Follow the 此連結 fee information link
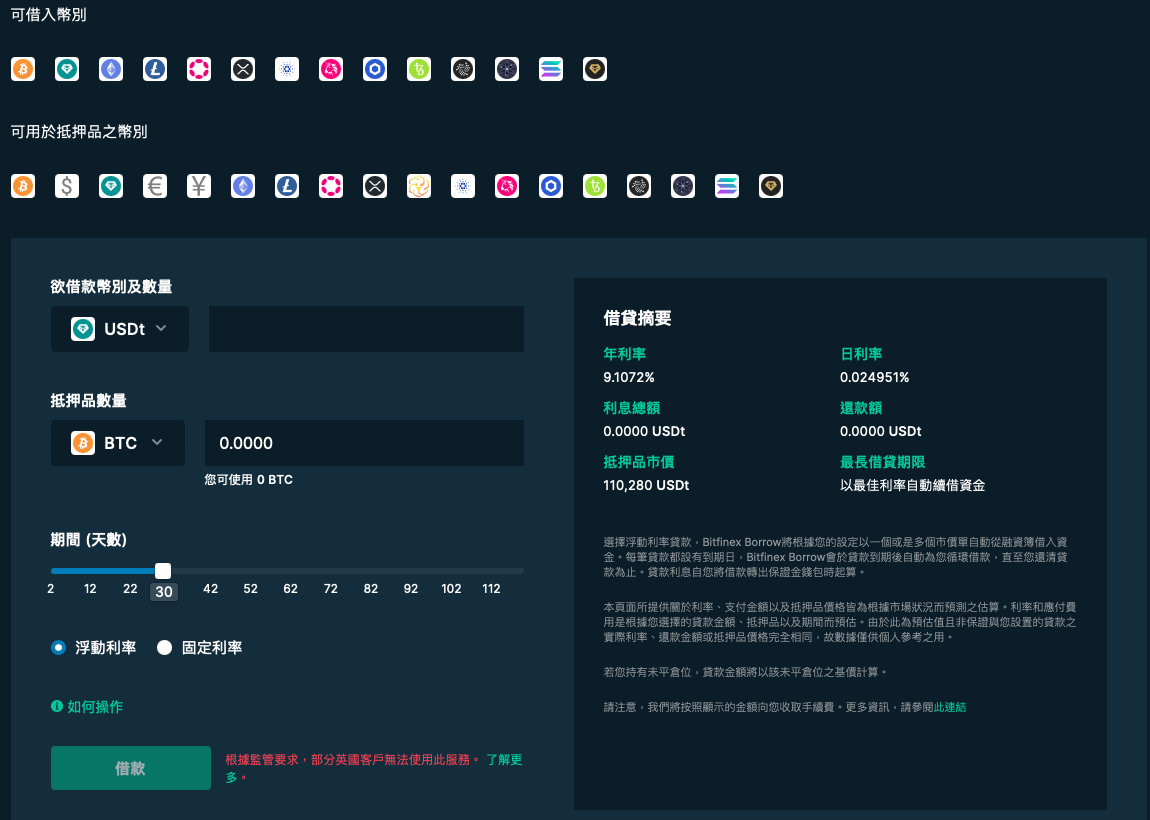The image size is (1150, 820). point(950,707)
